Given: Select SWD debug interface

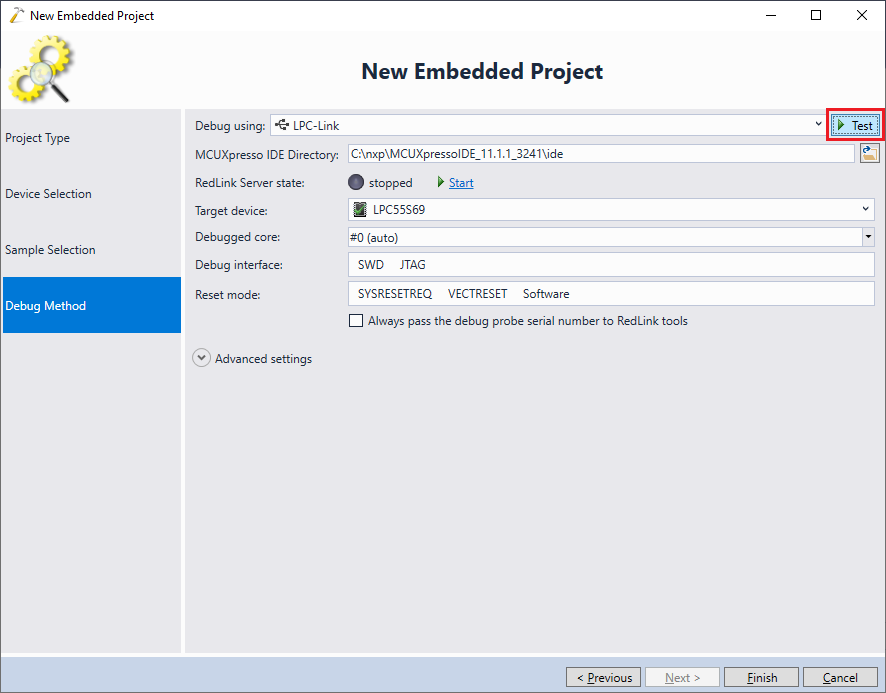Looking at the screenshot, I should coord(371,265).
